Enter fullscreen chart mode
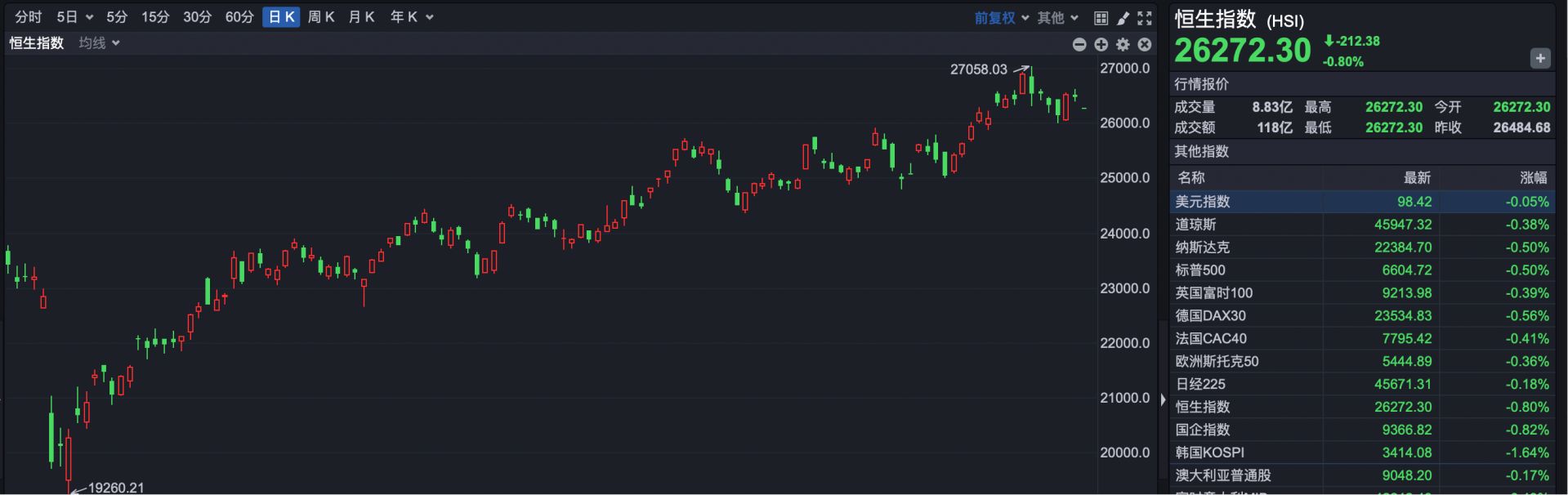Screen dimensions: 1568x495 pos(1145,18)
